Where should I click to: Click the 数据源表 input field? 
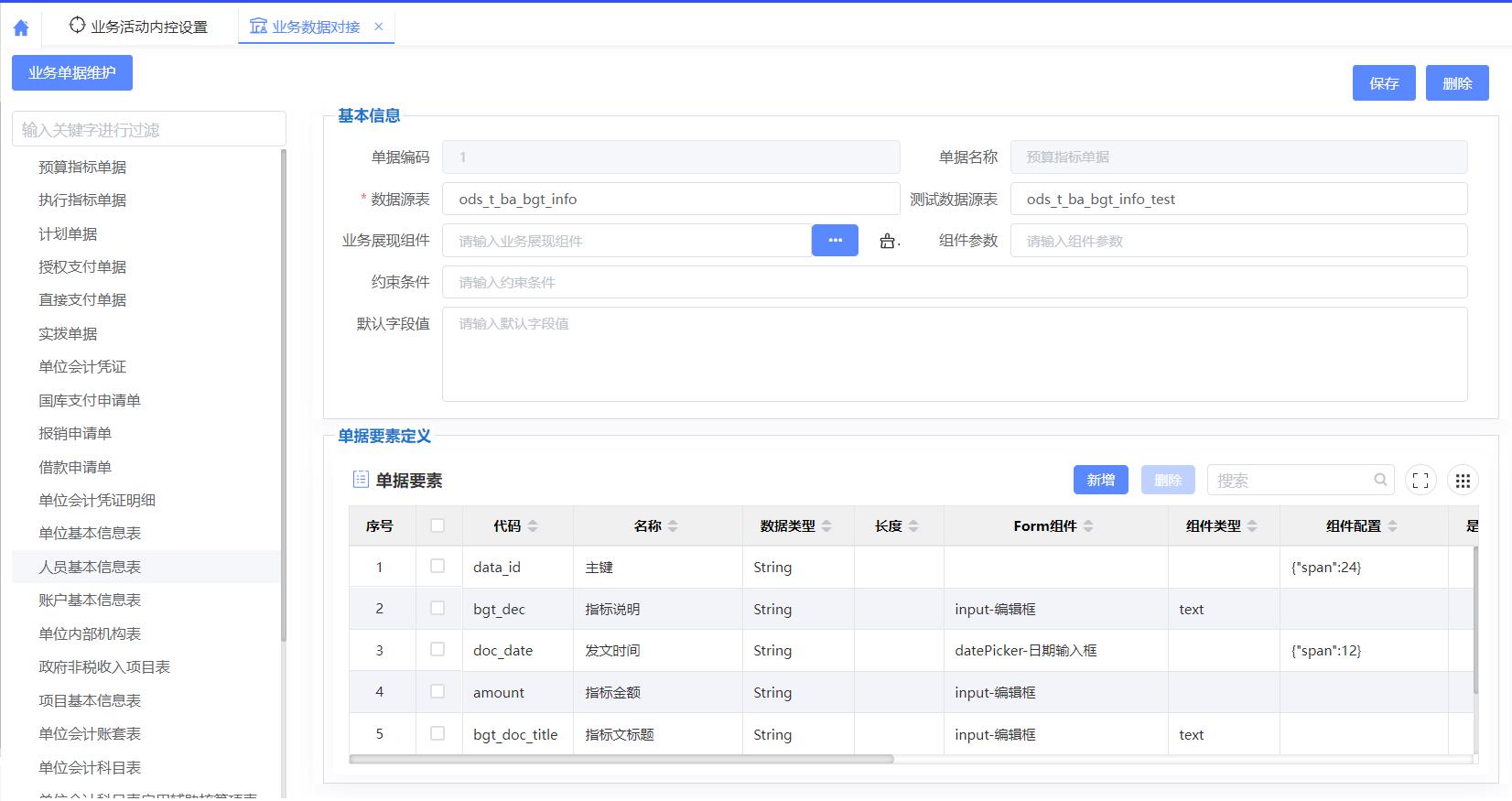tap(671, 199)
